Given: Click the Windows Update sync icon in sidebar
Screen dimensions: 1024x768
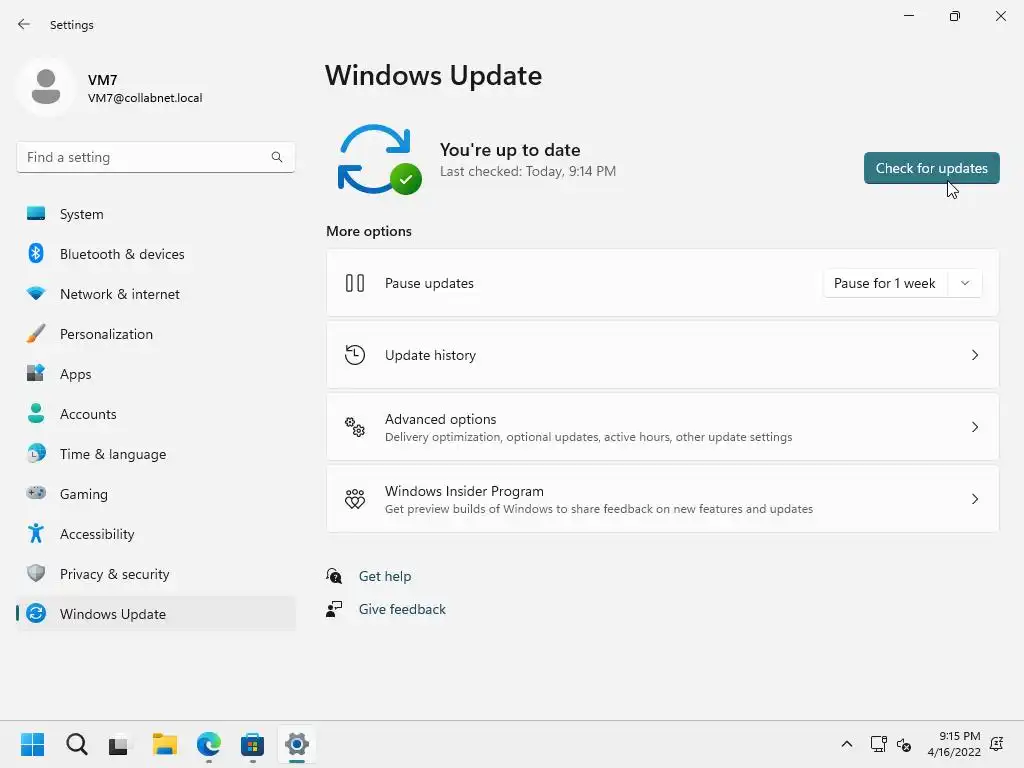Looking at the screenshot, I should click(36, 613).
